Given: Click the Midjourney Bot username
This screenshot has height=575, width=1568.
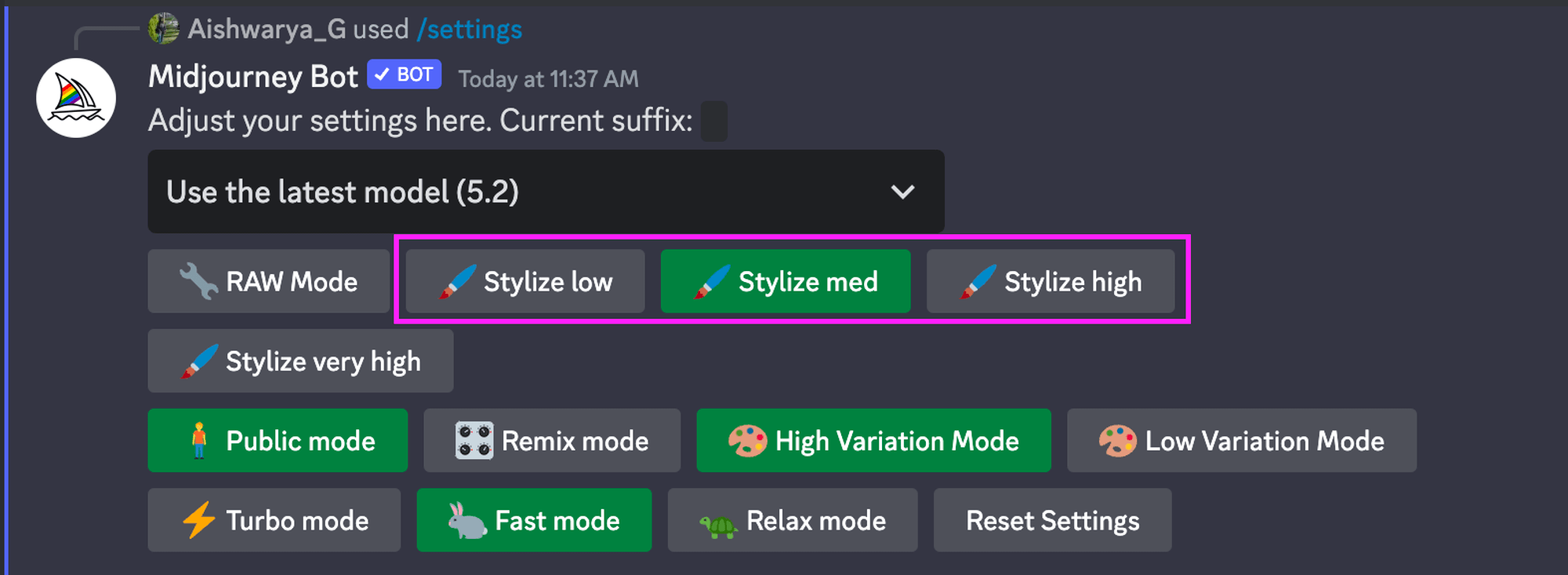Looking at the screenshot, I should [x=253, y=77].
